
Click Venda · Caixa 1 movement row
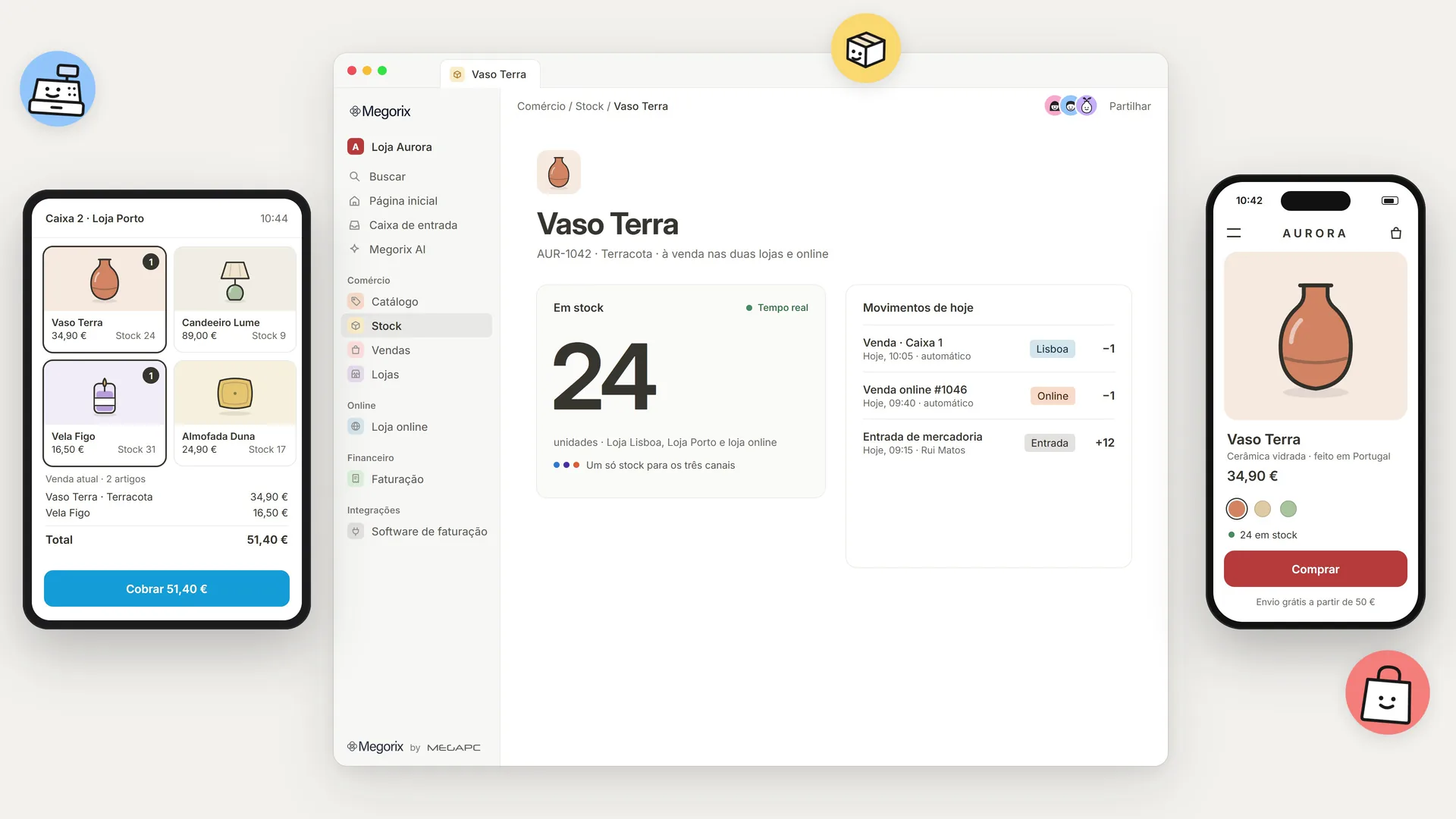pos(989,349)
